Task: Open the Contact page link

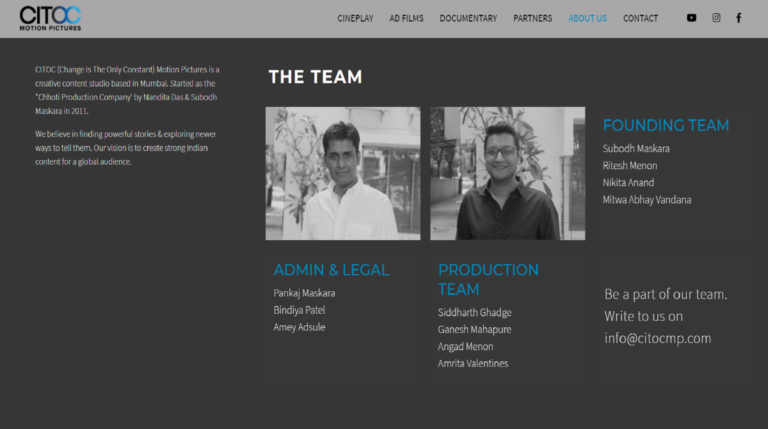Action: [x=640, y=19]
